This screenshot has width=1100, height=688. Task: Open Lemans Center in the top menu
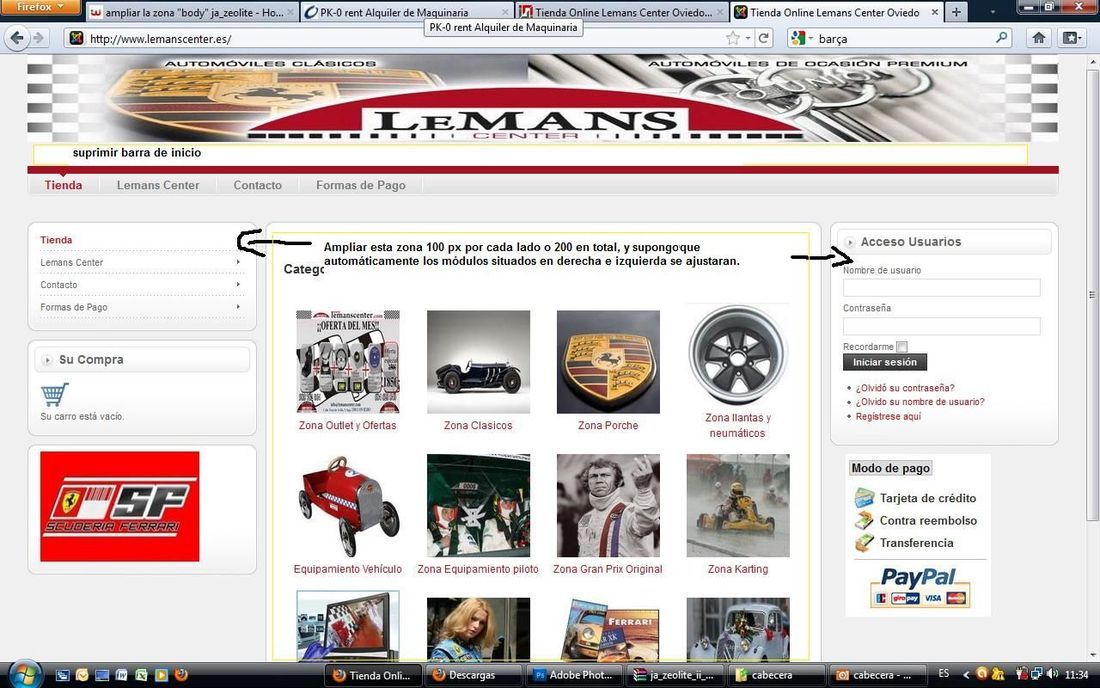158,185
